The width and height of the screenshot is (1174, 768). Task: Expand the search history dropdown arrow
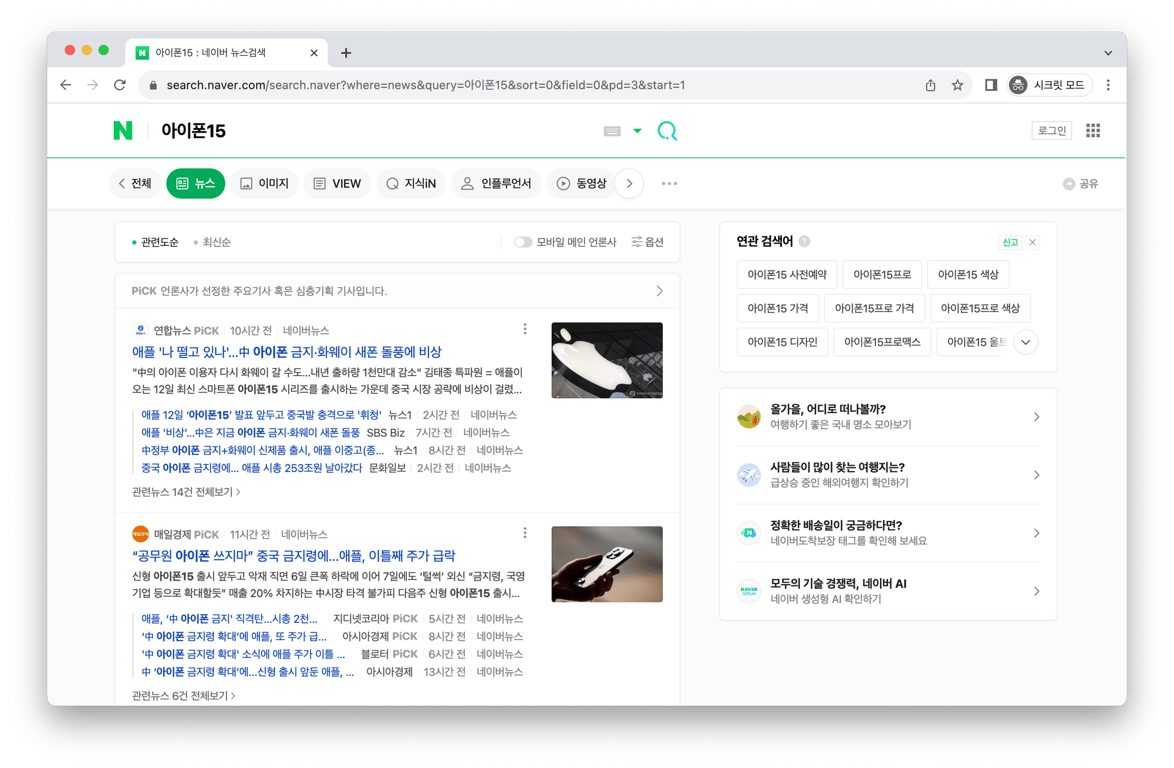637,131
